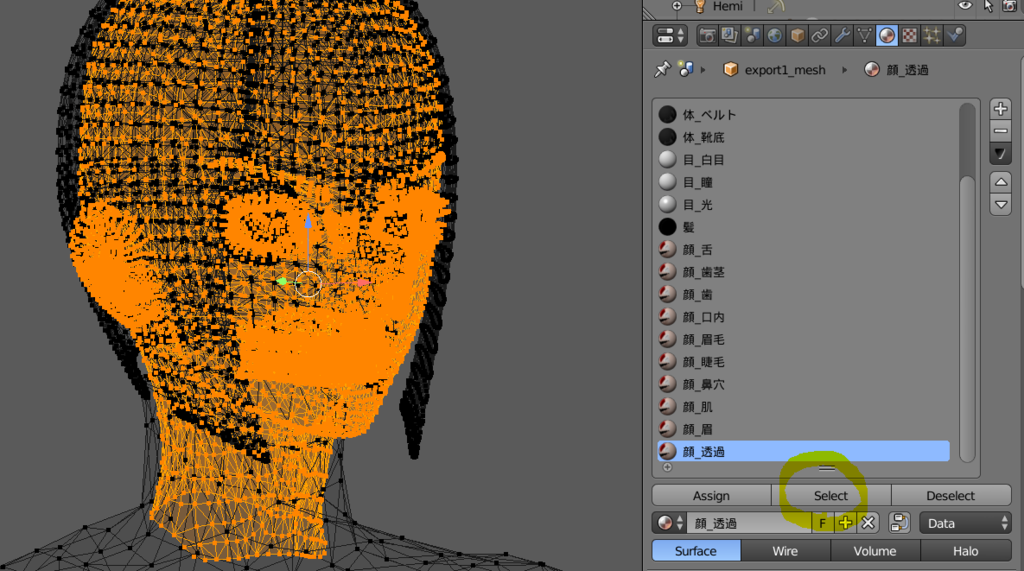Open the Particles properties tab (sparkles icon)

[932, 35]
